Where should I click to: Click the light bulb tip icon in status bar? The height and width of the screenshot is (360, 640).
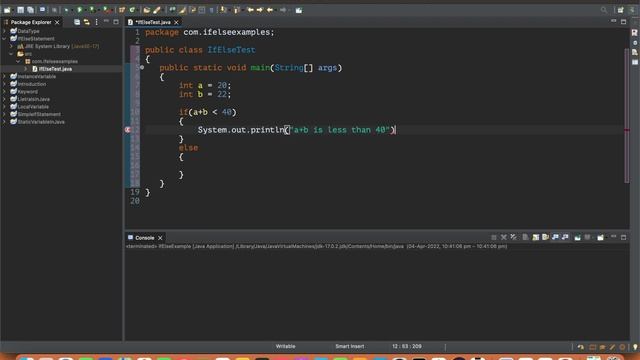(x=635, y=347)
